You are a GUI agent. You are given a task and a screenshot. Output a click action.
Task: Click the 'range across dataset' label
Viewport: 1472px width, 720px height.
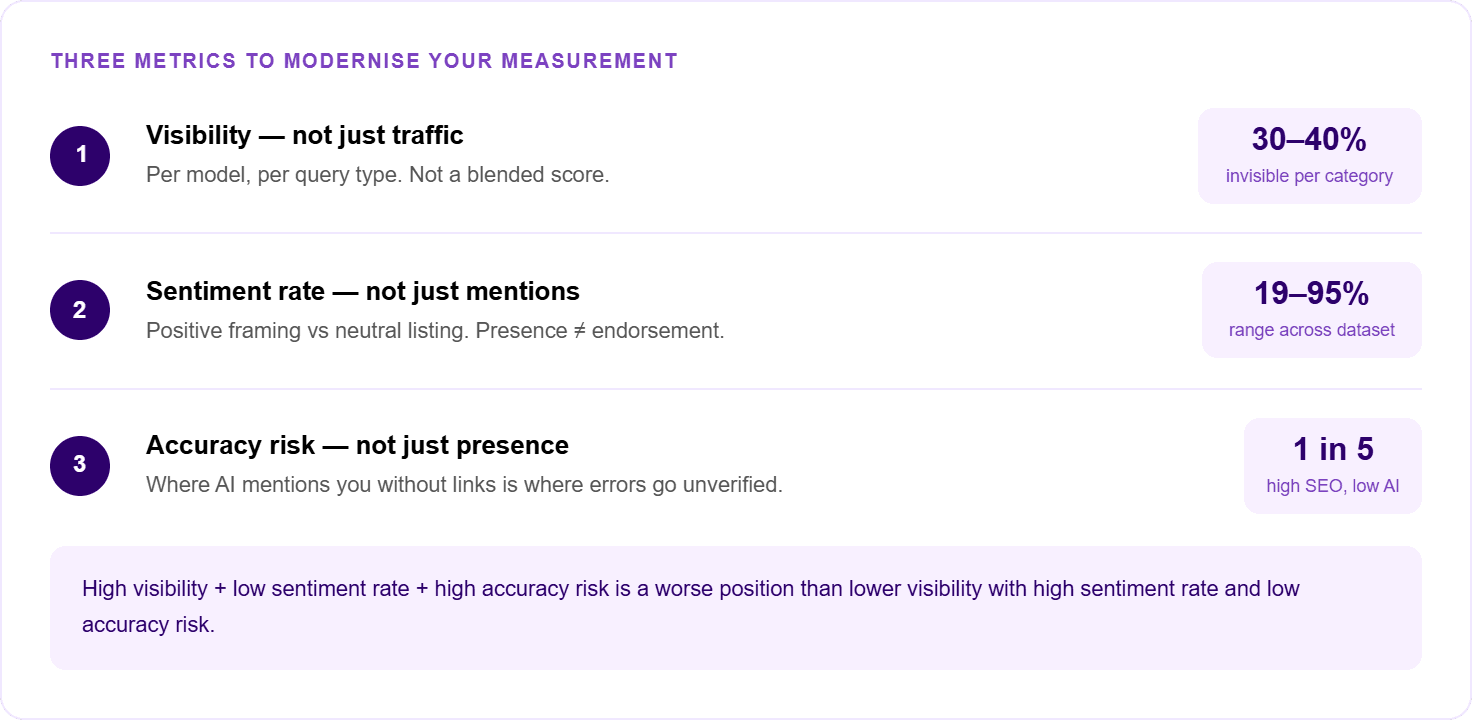point(1311,330)
